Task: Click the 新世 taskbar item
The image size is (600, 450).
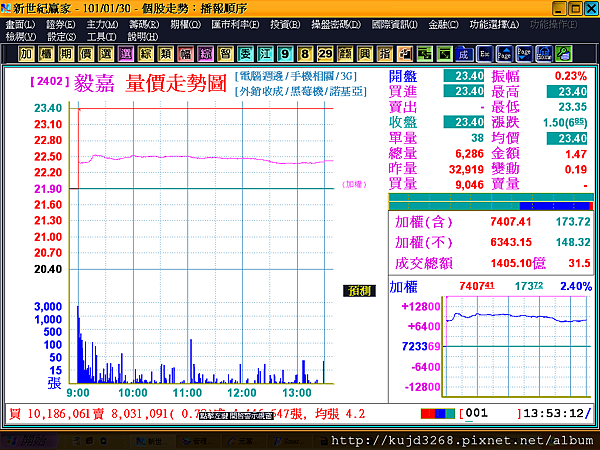Action: tap(150, 441)
